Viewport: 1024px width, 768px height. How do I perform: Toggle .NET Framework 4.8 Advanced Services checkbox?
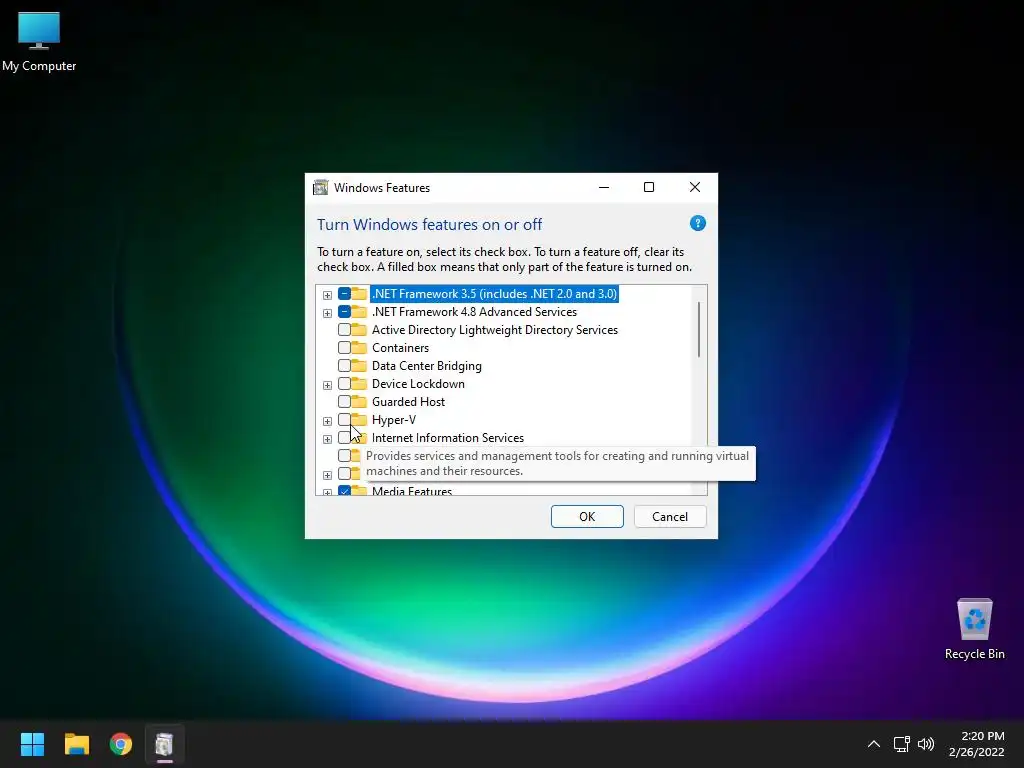click(344, 312)
